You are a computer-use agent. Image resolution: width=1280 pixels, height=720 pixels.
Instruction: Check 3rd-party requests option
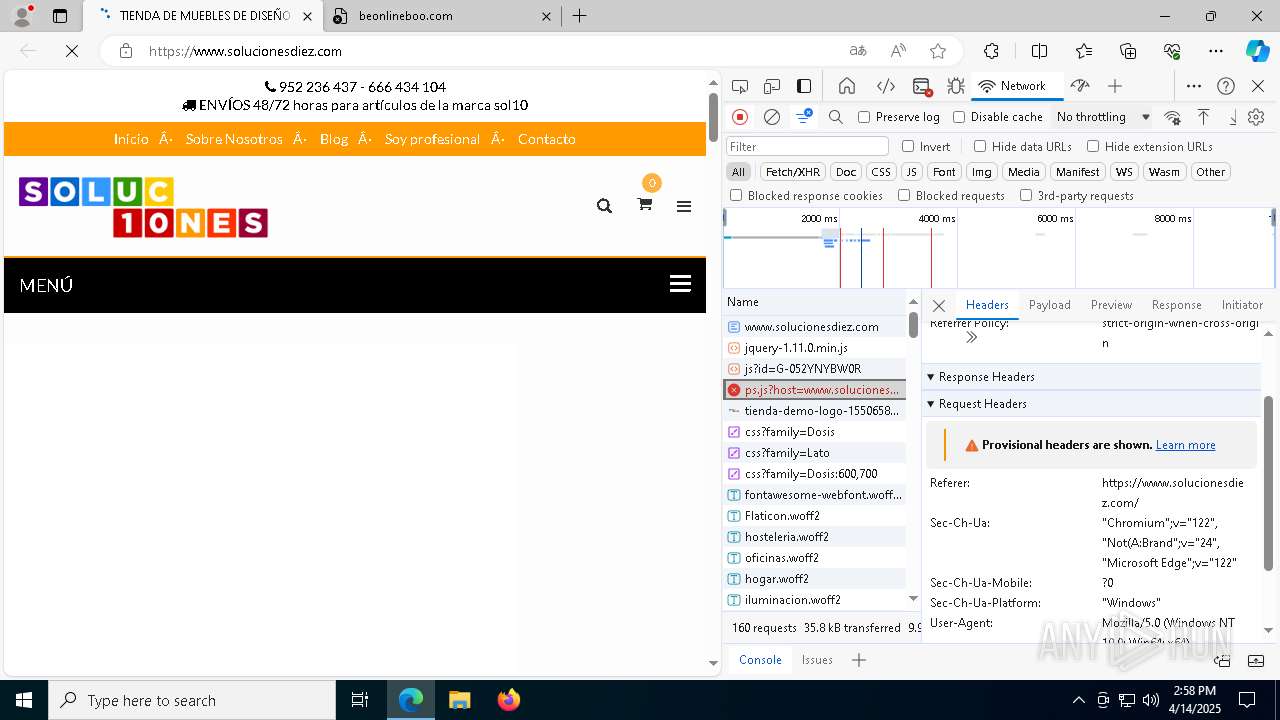pyautogui.click(x=1026, y=196)
